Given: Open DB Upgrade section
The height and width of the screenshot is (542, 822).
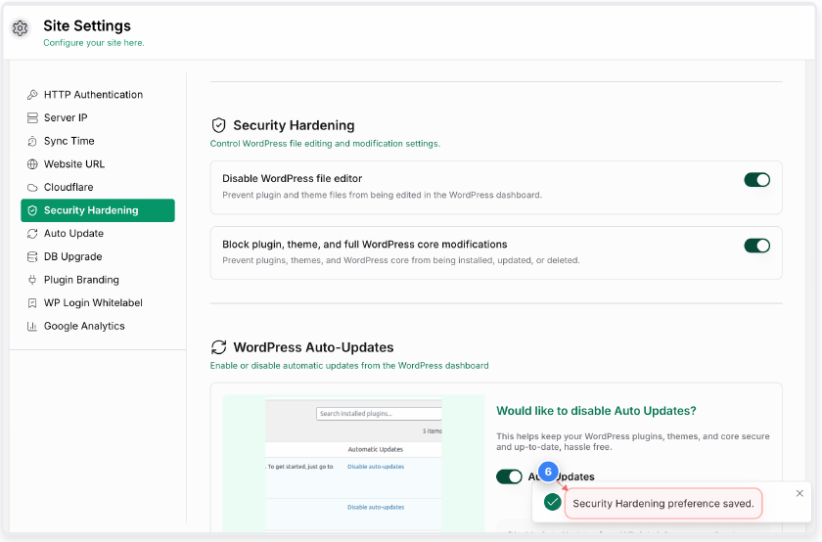Looking at the screenshot, I should point(98,257).
